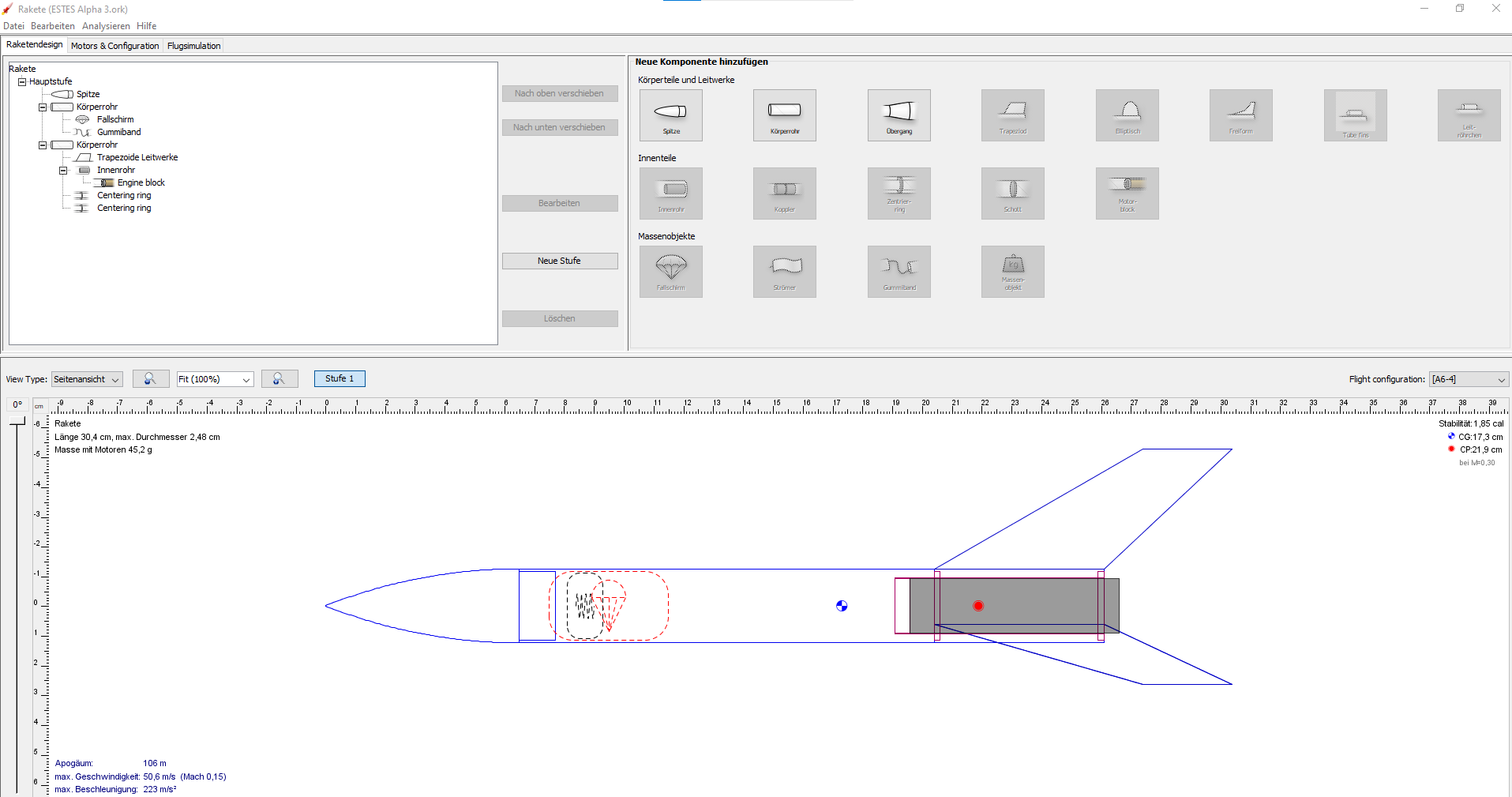1512x797 pixels.
Task: Open the Analysieren menu
Action: [106, 26]
